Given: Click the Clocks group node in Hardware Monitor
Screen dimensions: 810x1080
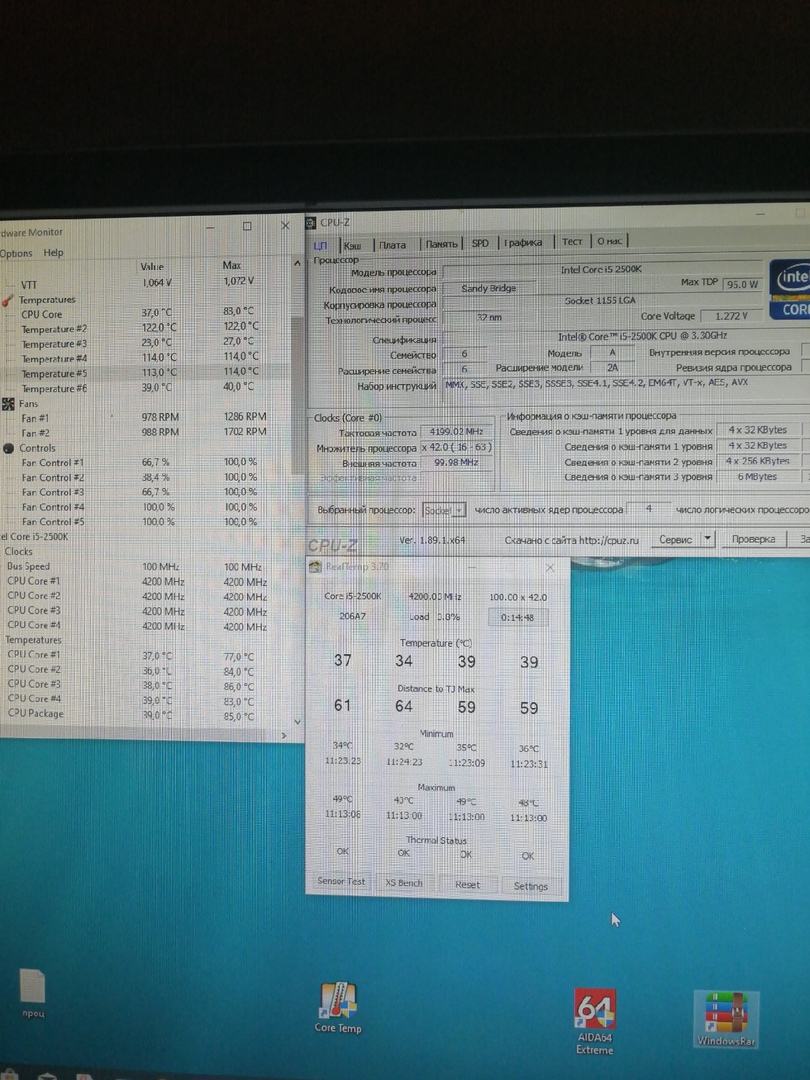Looking at the screenshot, I should (19, 551).
